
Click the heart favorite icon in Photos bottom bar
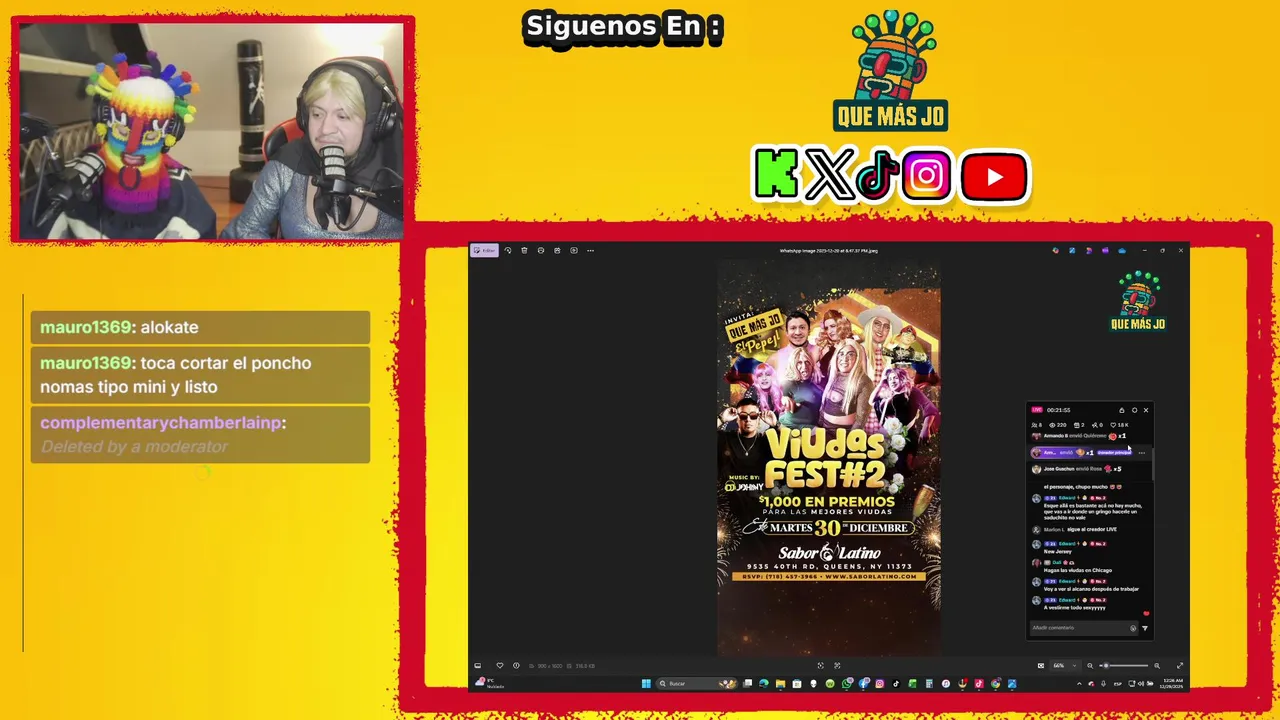point(500,666)
